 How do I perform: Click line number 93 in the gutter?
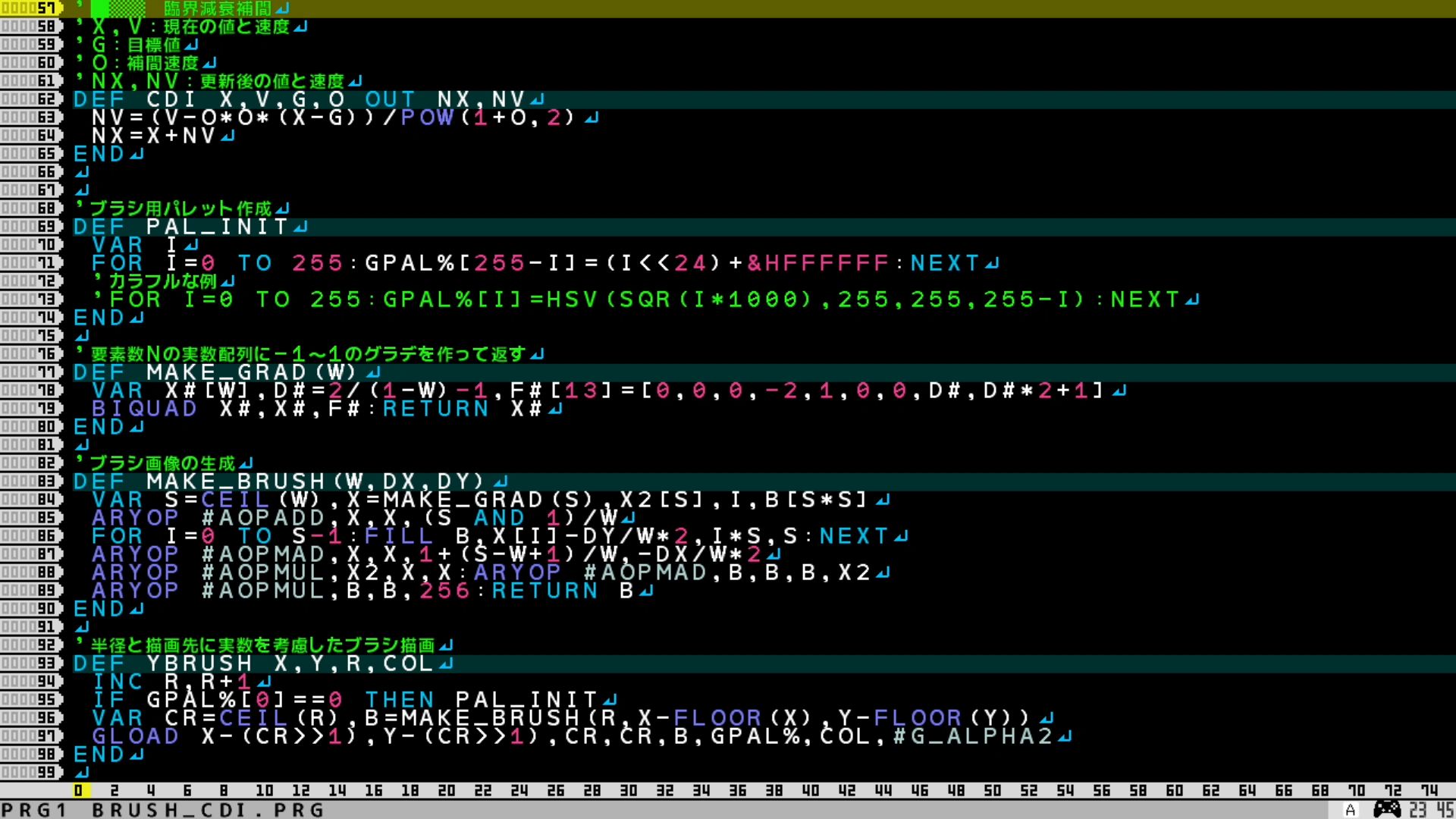coord(30,664)
